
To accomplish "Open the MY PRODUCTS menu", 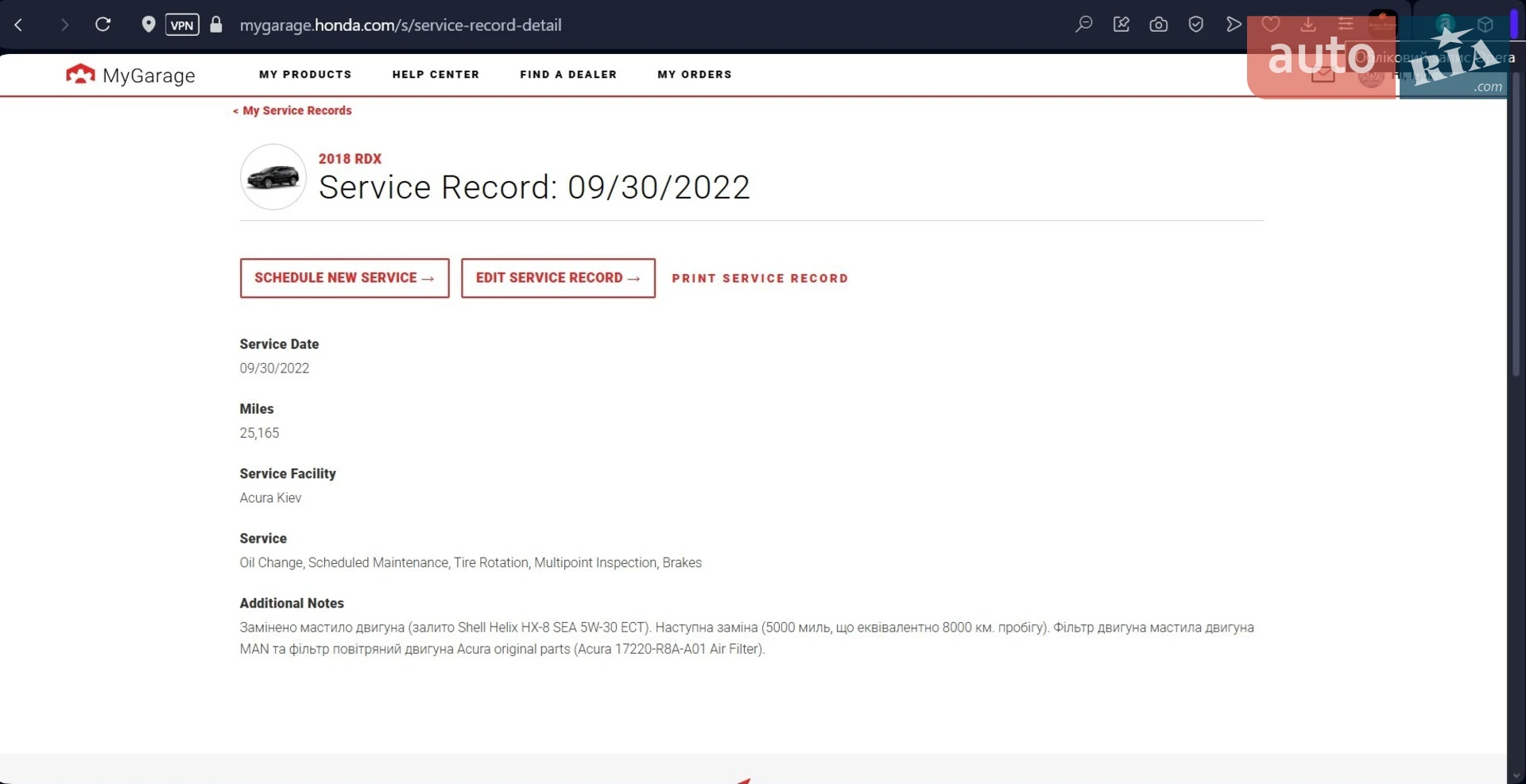I will point(305,75).
